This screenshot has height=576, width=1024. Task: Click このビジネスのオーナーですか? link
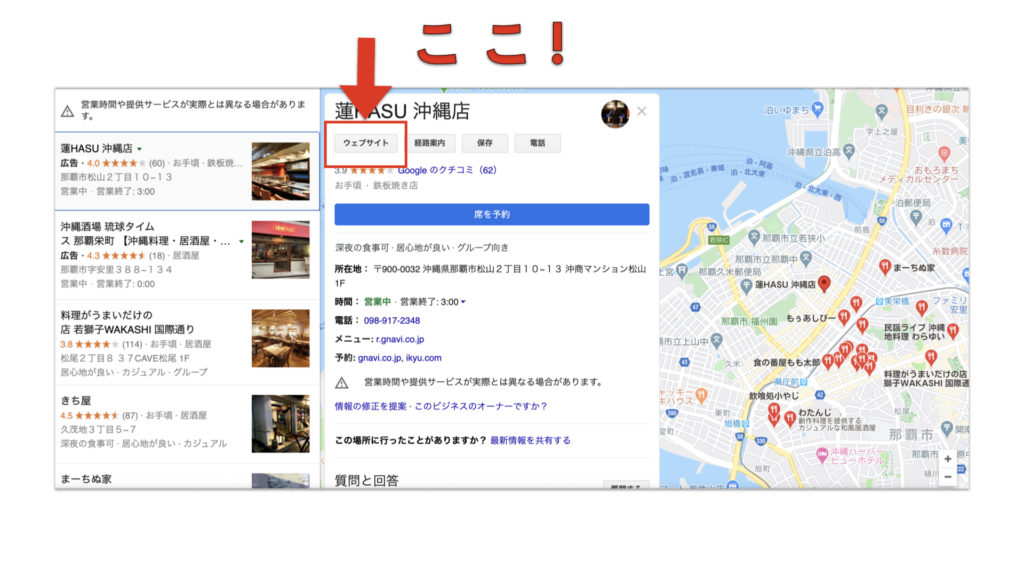(x=481, y=406)
